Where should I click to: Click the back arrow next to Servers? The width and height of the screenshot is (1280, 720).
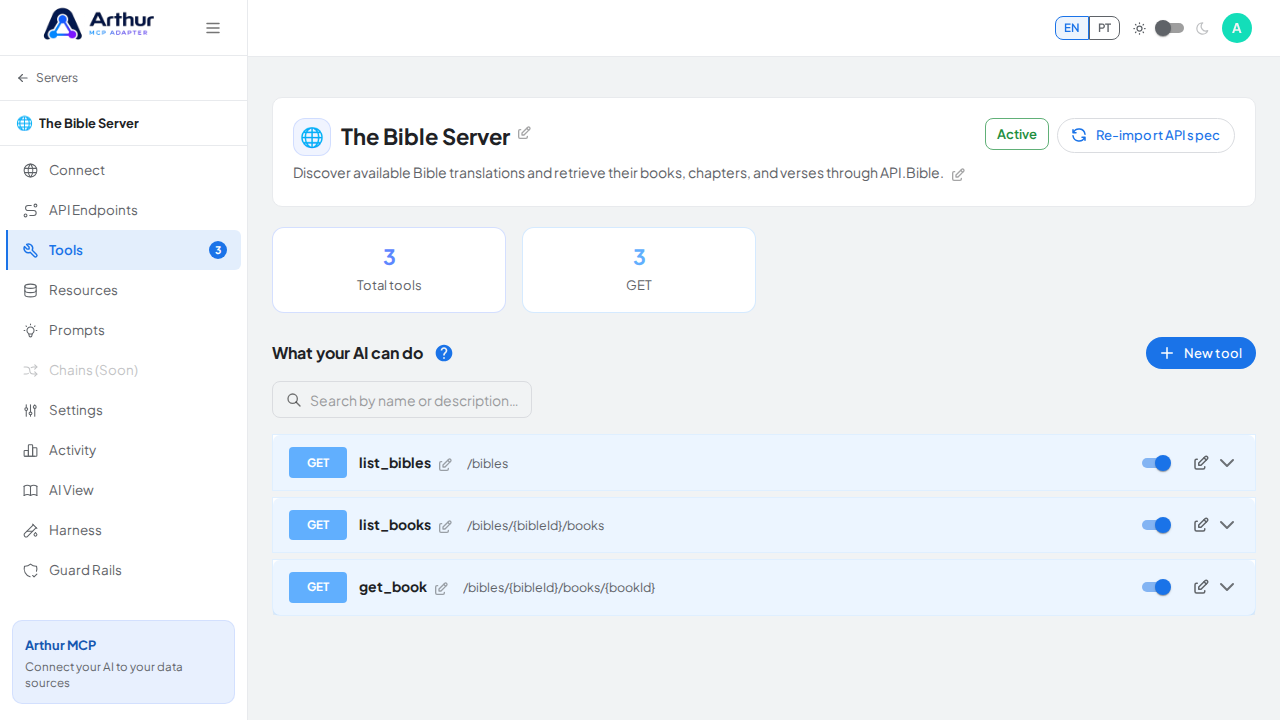point(23,78)
